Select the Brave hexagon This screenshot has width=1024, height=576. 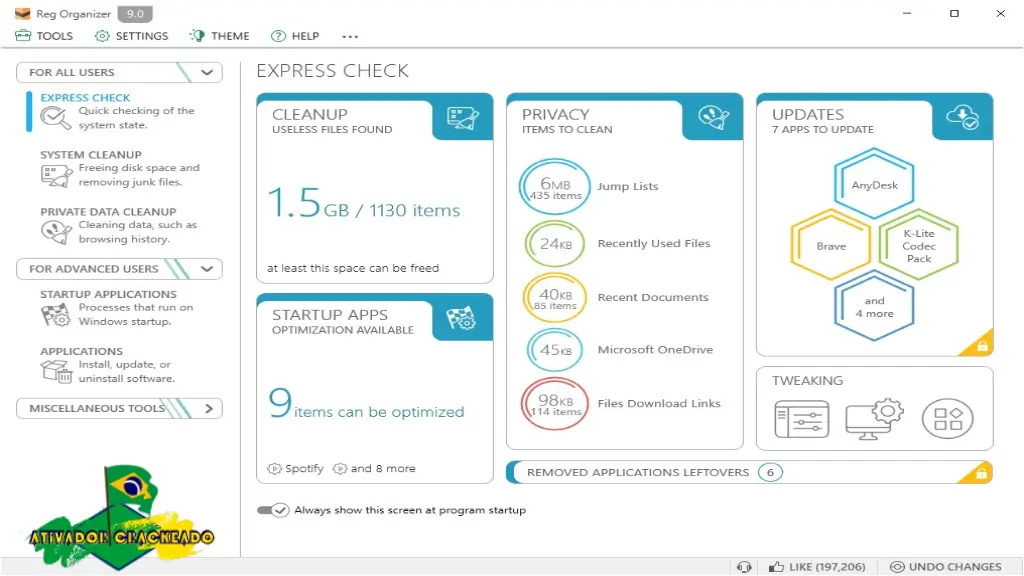[831, 246]
